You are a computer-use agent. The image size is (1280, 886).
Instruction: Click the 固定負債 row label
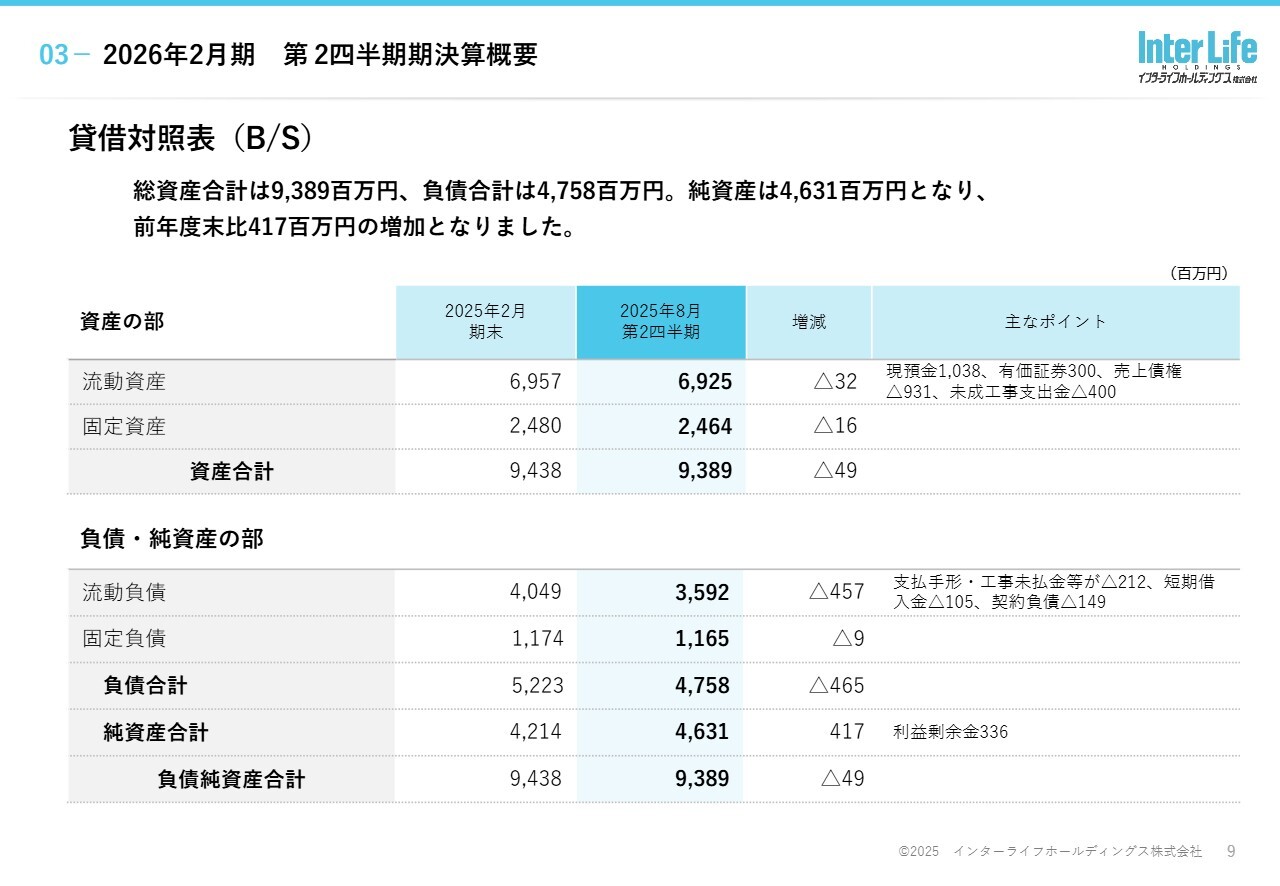coord(124,639)
